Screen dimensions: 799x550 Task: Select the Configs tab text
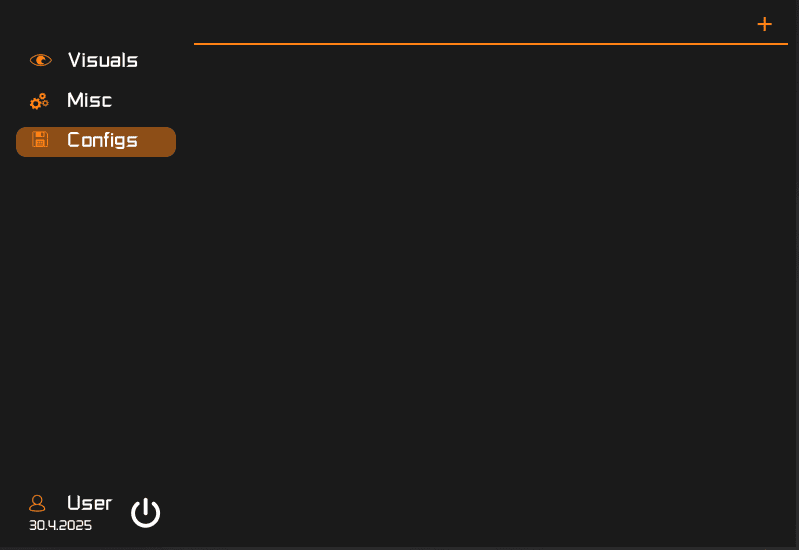(102, 140)
